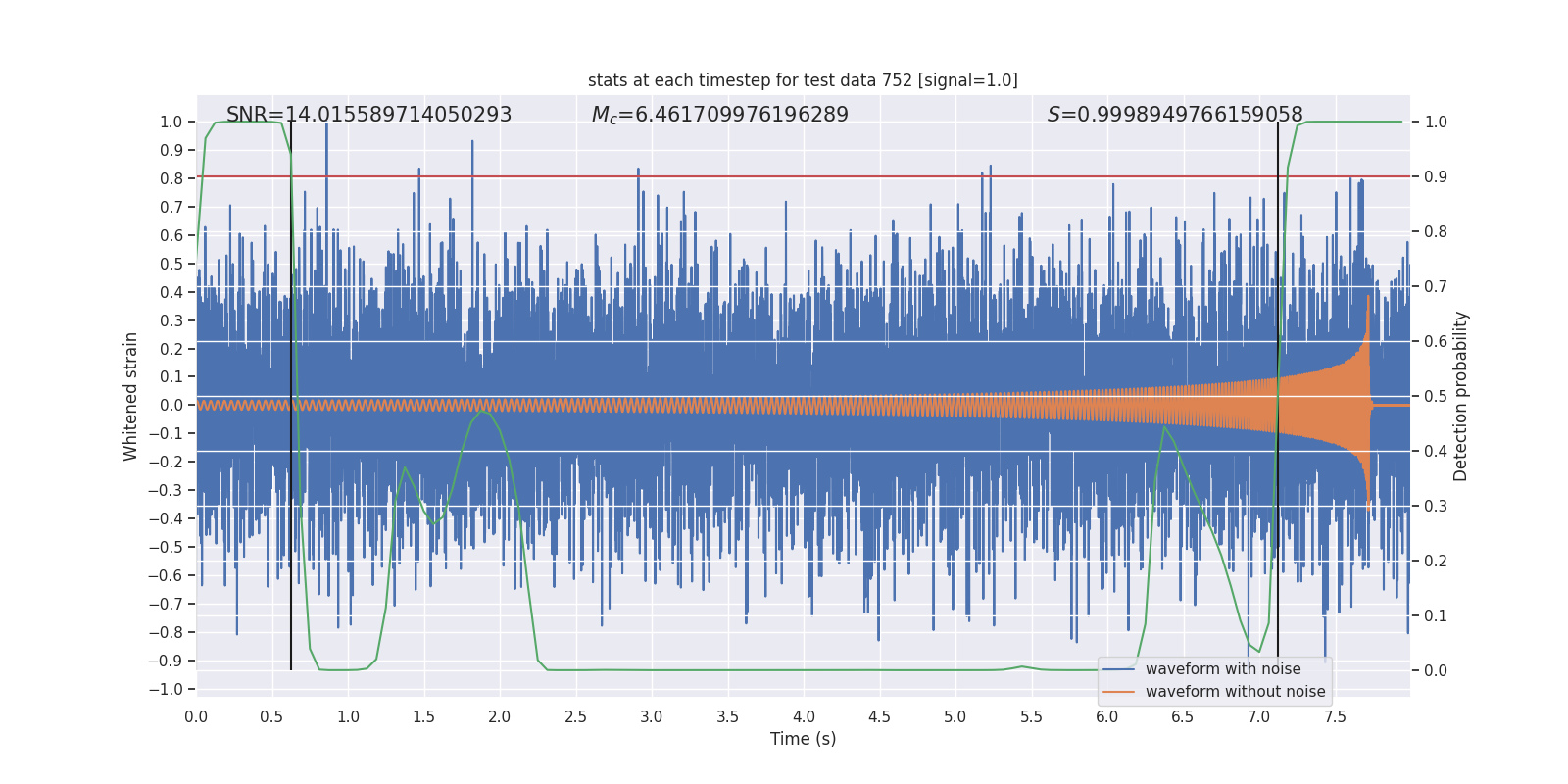Image resolution: width=1568 pixels, height=784 pixels.
Task: Click the black vertical marker near 7.1 seconds
Action: 1278,396
